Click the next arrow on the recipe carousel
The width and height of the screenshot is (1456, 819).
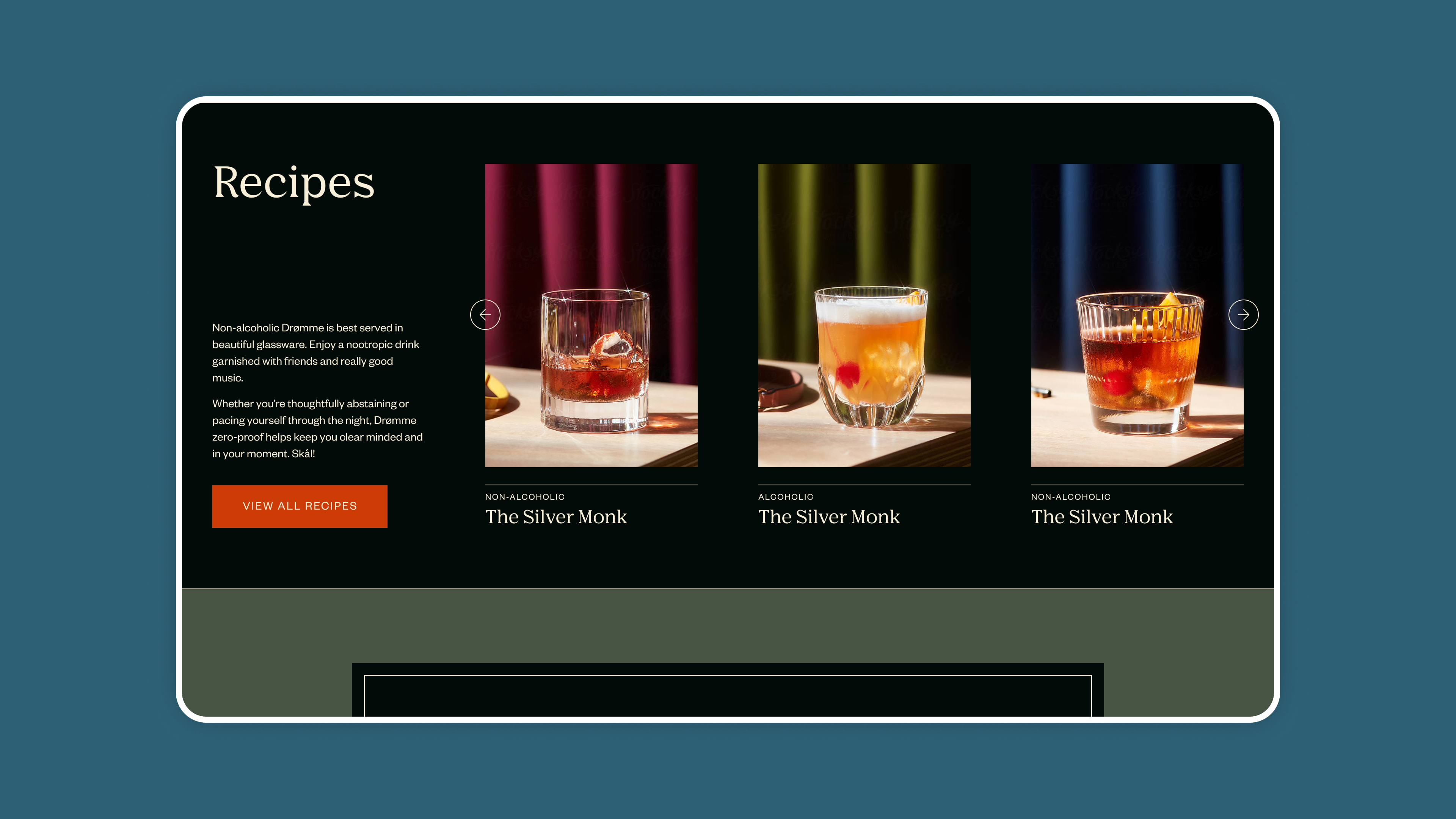click(1243, 315)
